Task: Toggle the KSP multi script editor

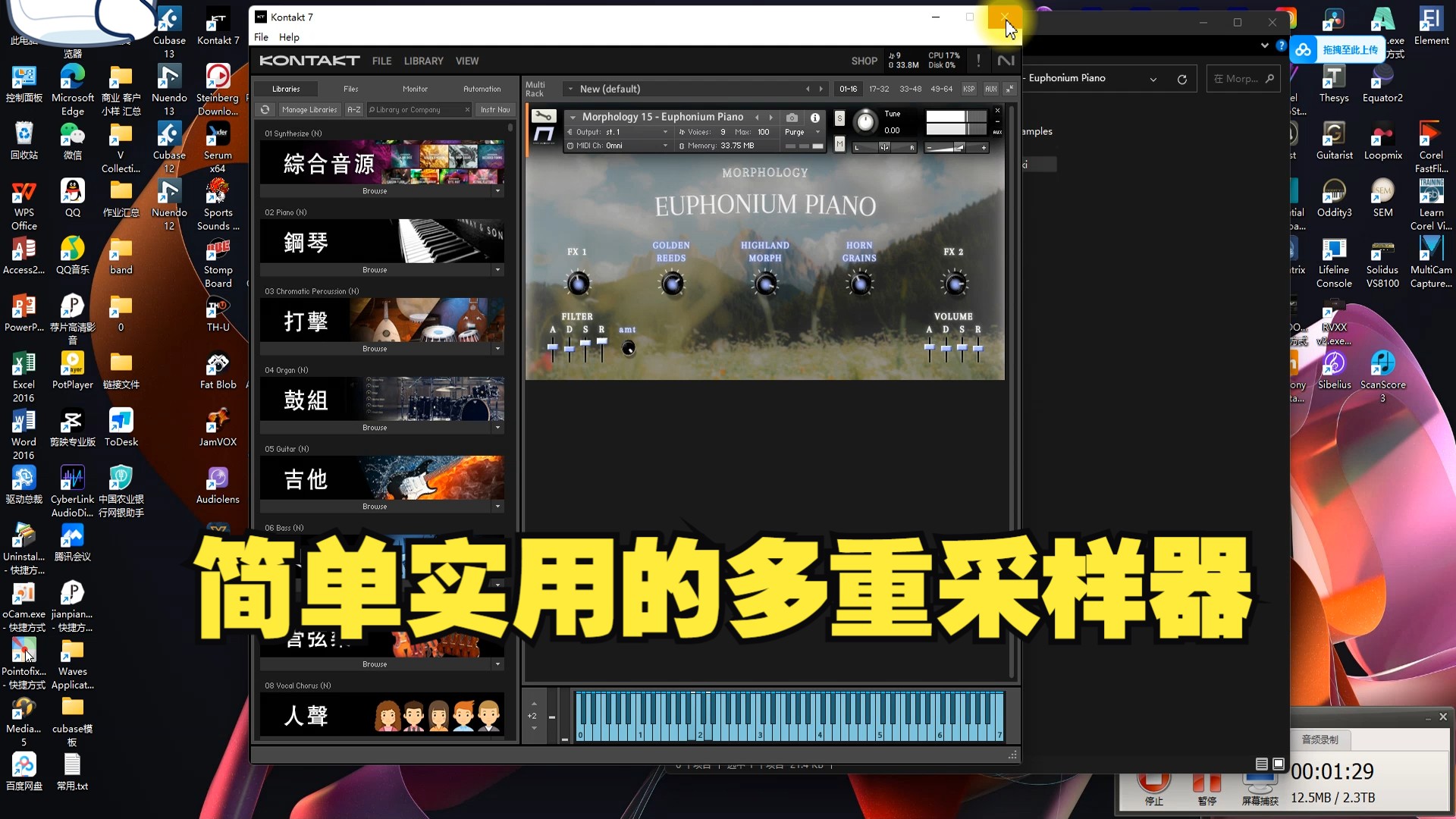Action: coord(968,89)
